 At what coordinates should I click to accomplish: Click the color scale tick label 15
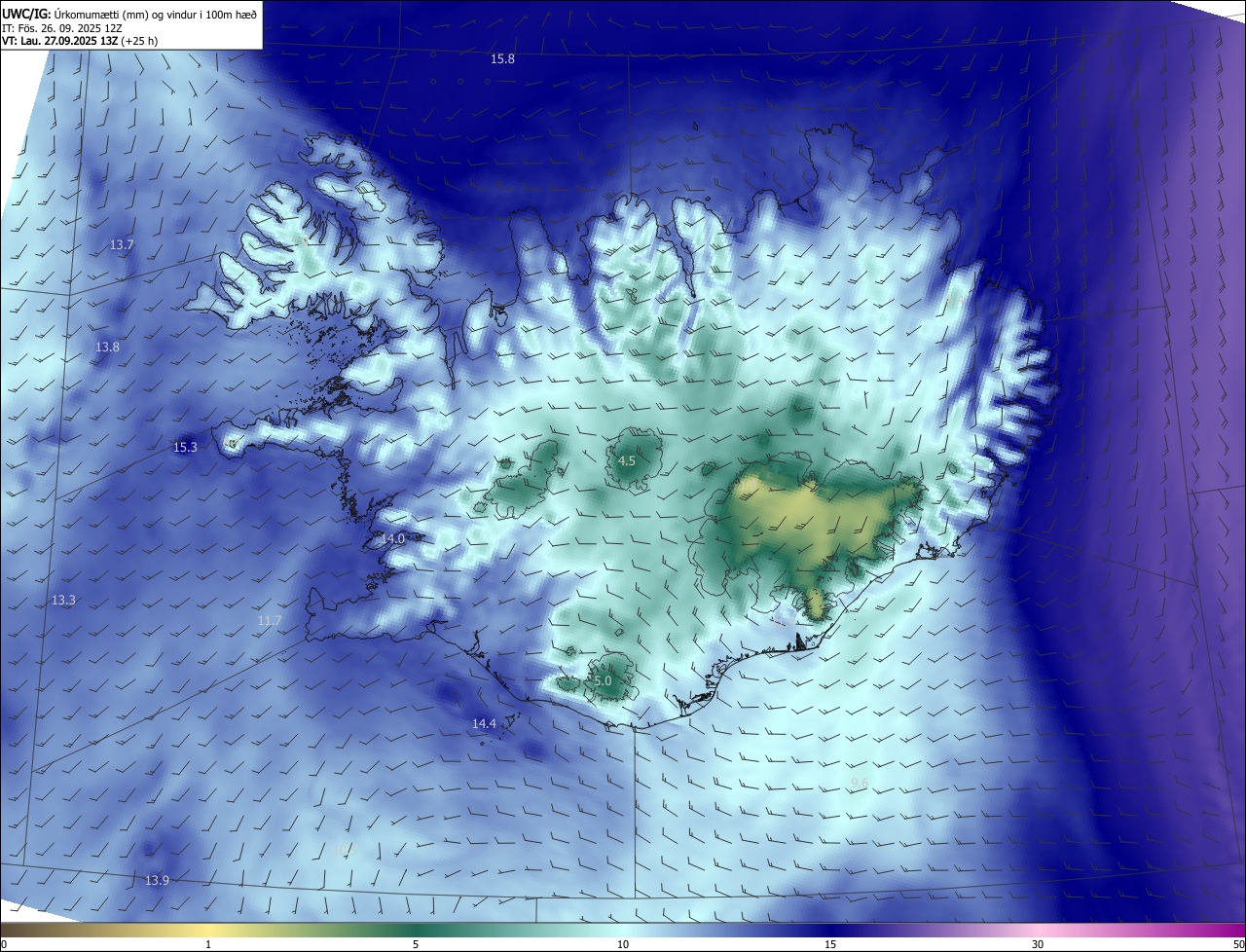tap(830, 944)
